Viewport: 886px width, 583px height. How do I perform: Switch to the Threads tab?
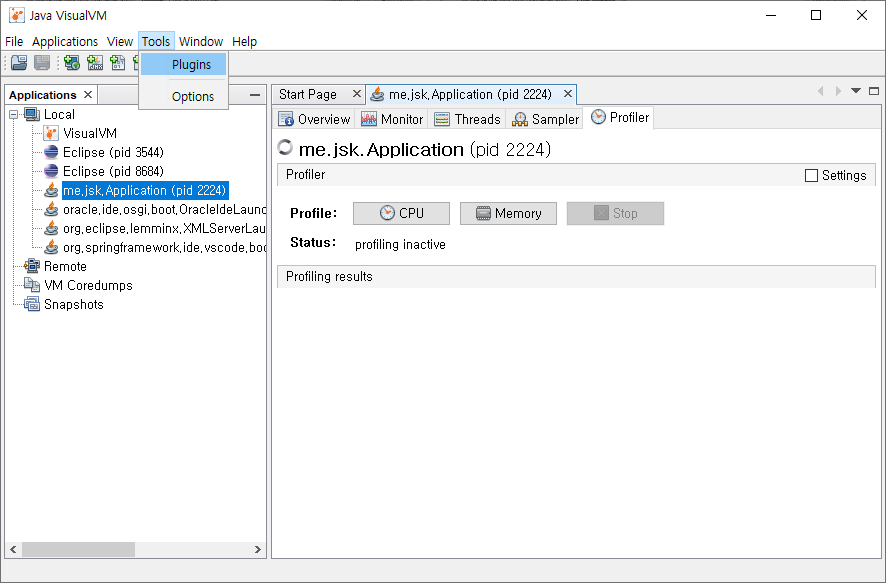coord(467,119)
